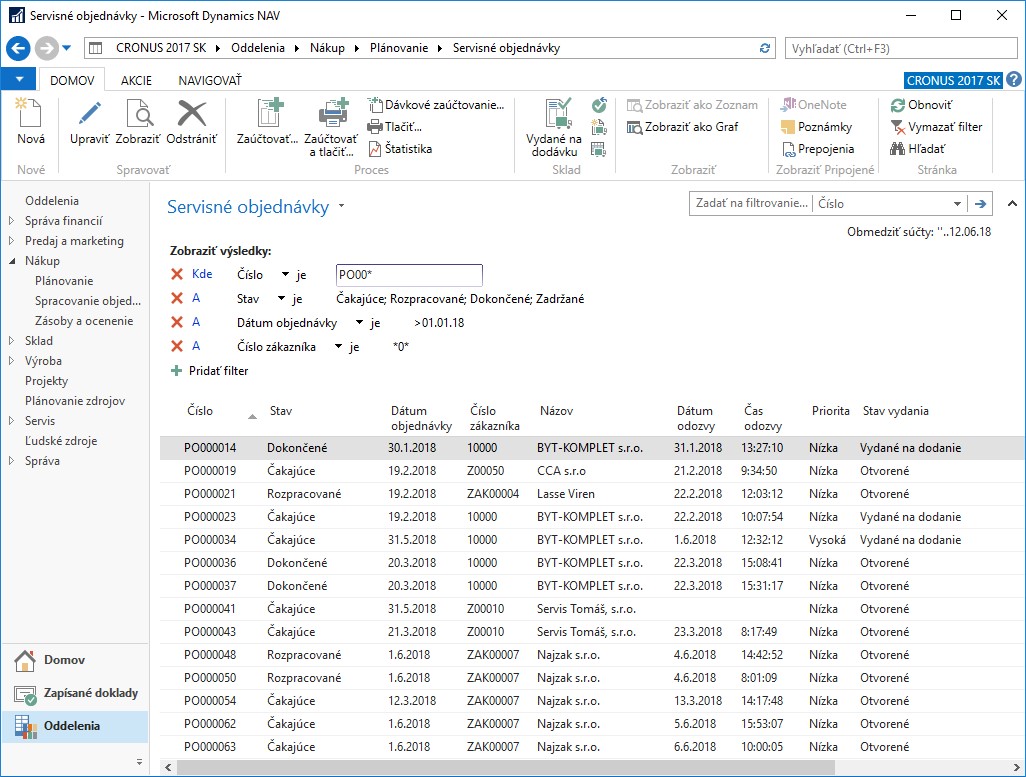The width and height of the screenshot is (1026, 777).
Task: Click the Lasse Viren name cell
Action: 566,494
